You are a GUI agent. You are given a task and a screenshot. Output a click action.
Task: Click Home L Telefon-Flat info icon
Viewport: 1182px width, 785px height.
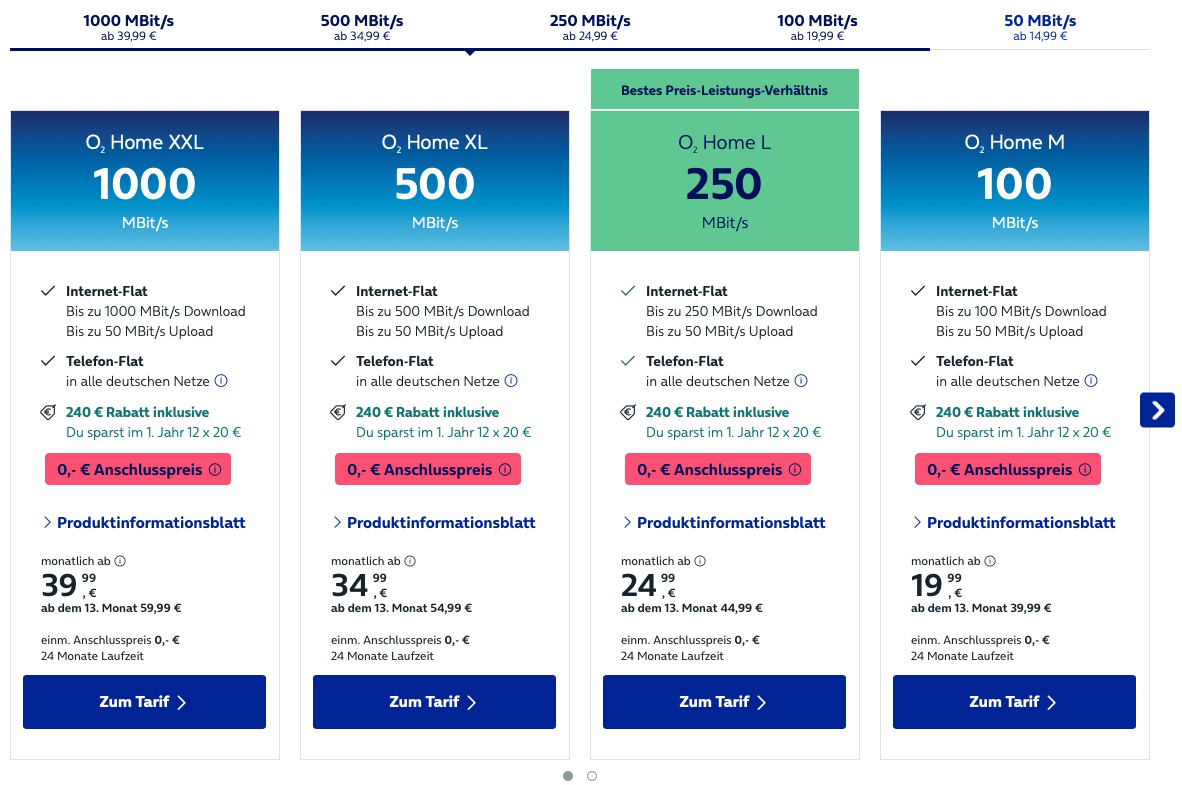click(x=801, y=381)
